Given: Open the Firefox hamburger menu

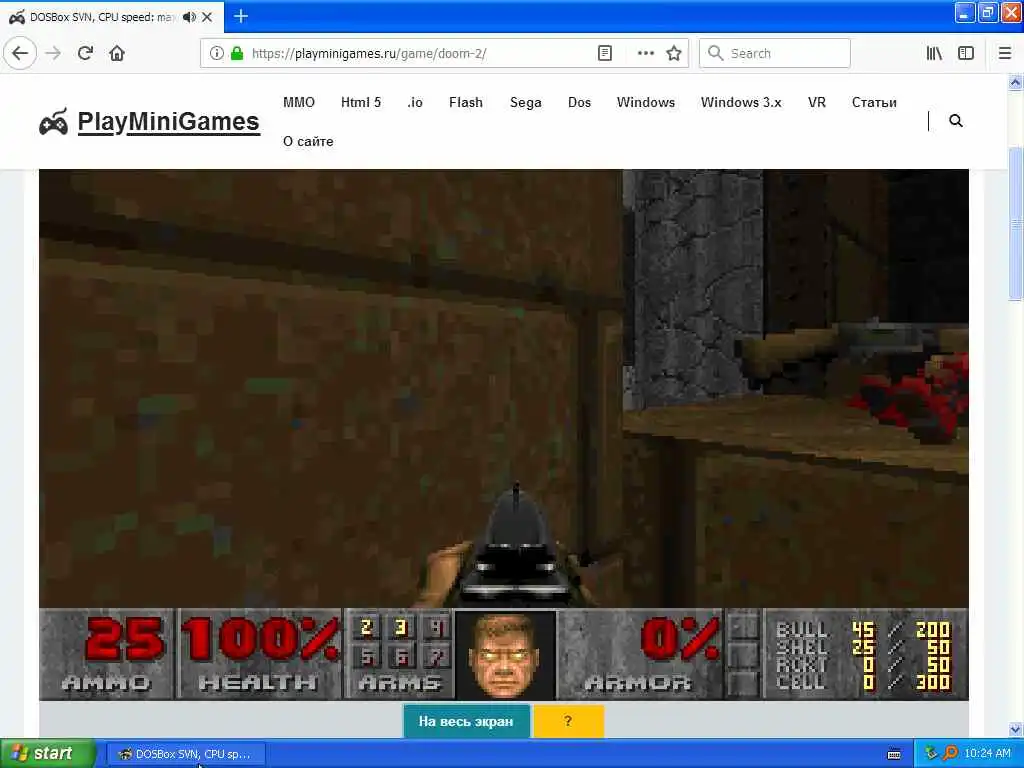Looking at the screenshot, I should (1005, 53).
